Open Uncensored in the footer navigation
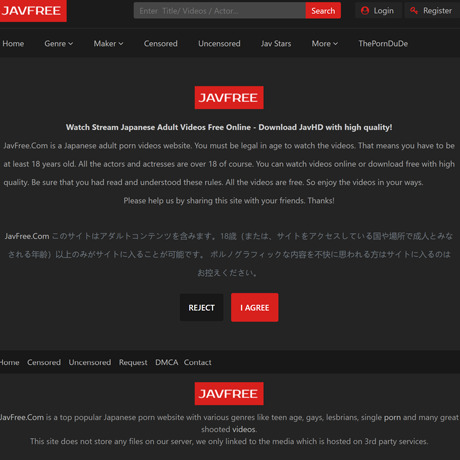 click(90, 362)
